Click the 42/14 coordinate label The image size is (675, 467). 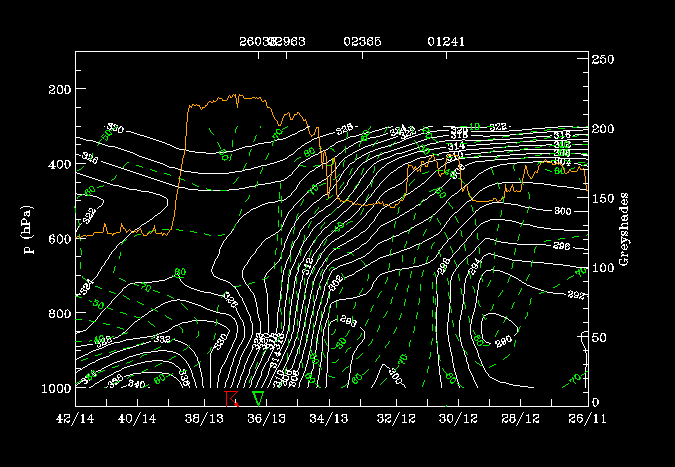[77, 417]
